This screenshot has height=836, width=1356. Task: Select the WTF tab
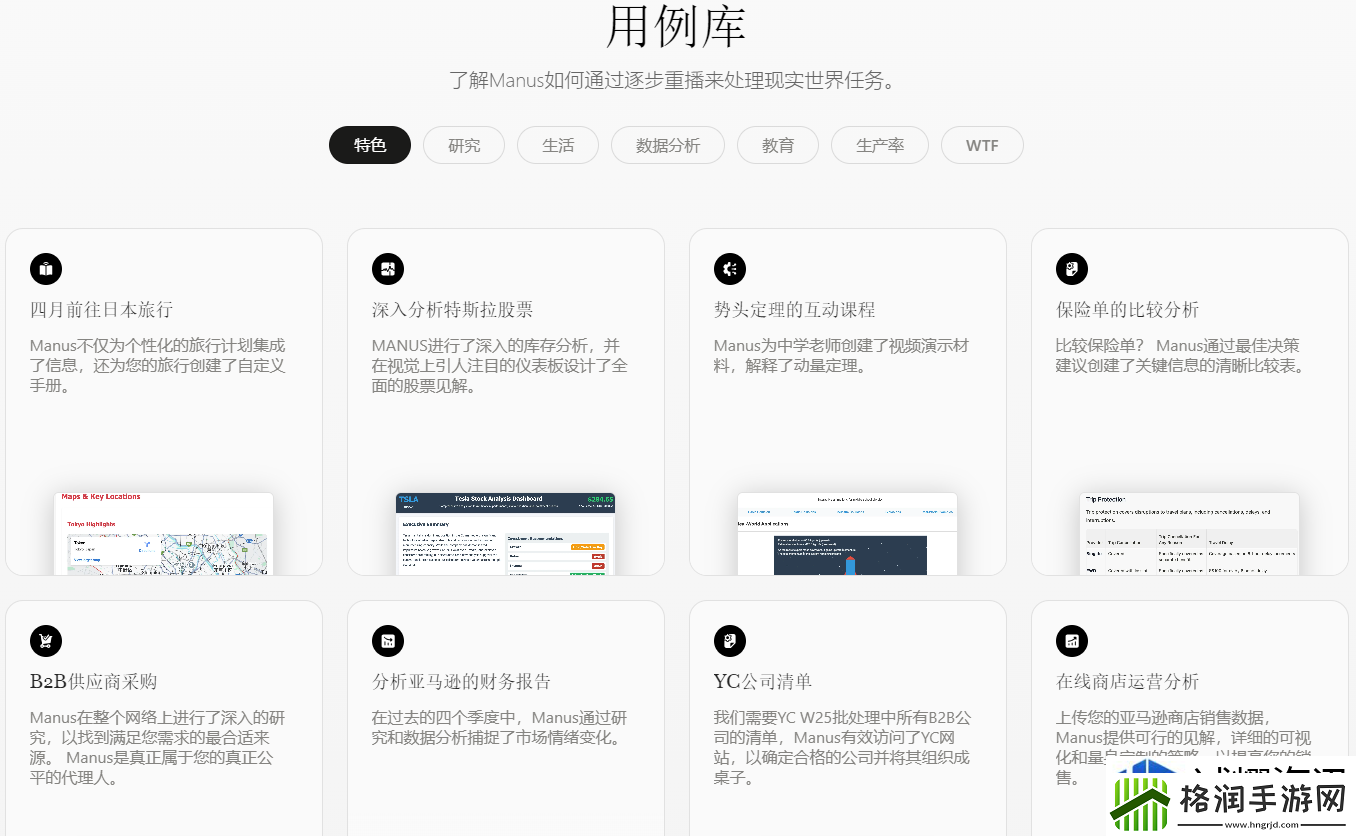tap(982, 145)
